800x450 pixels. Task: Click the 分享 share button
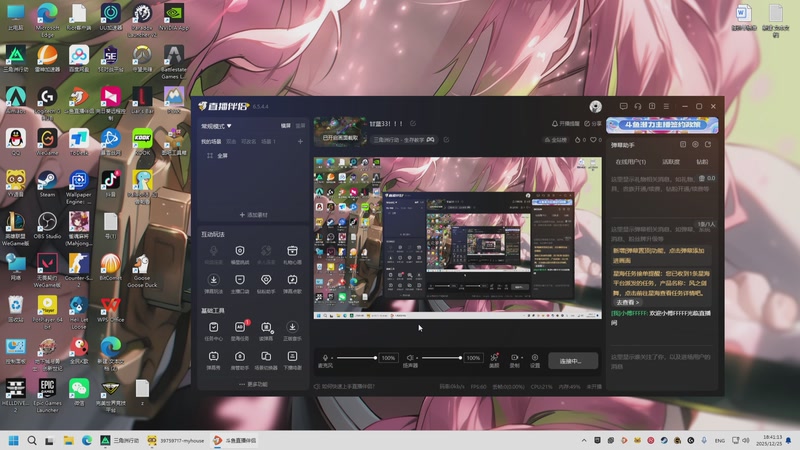click(x=593, y=123)
